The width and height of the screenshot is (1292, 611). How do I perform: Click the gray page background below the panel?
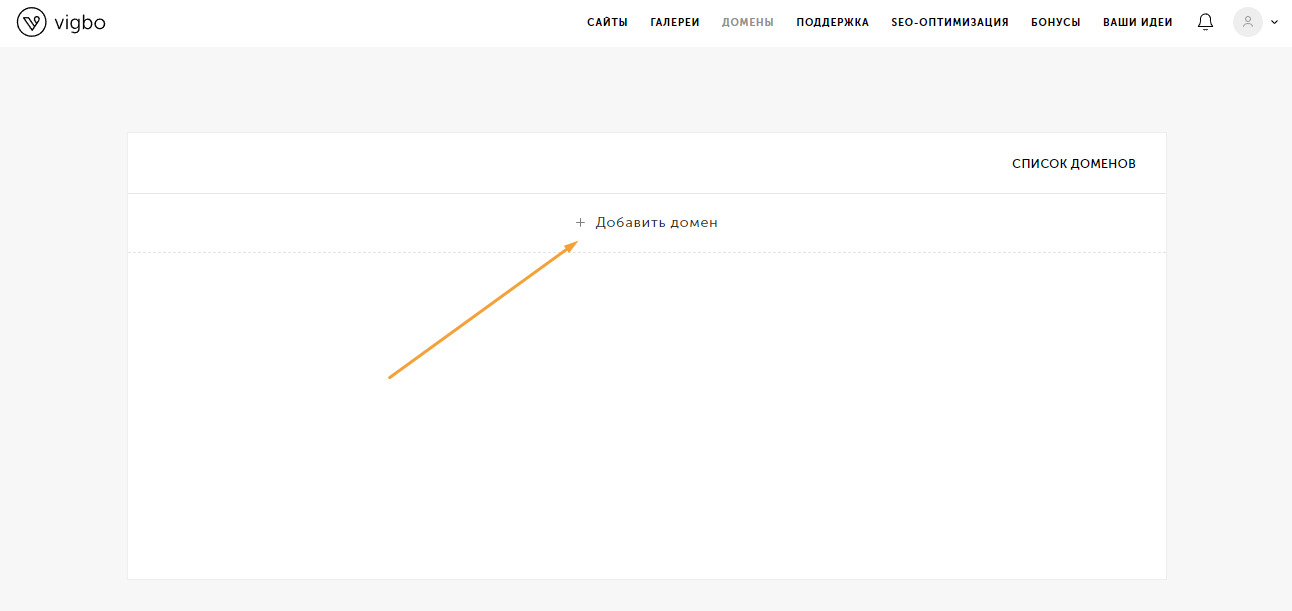click(646, 596)
